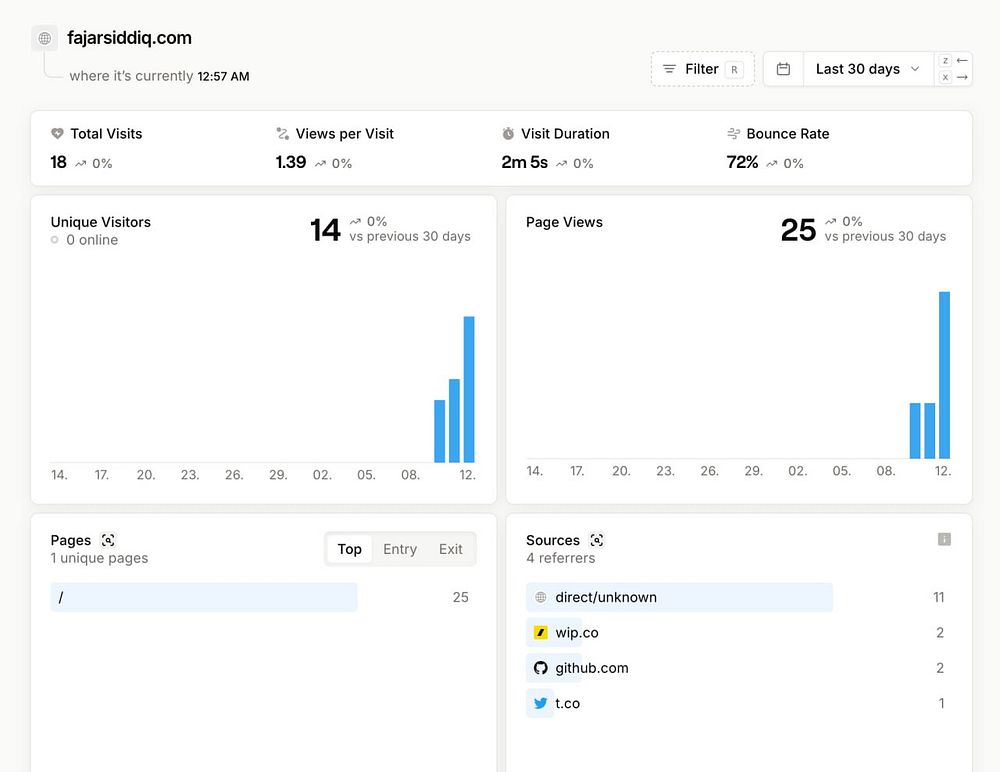Click the calendar icon in date picker
Image resolution: width=1000 pixels, height=772 pixels.
784,69
